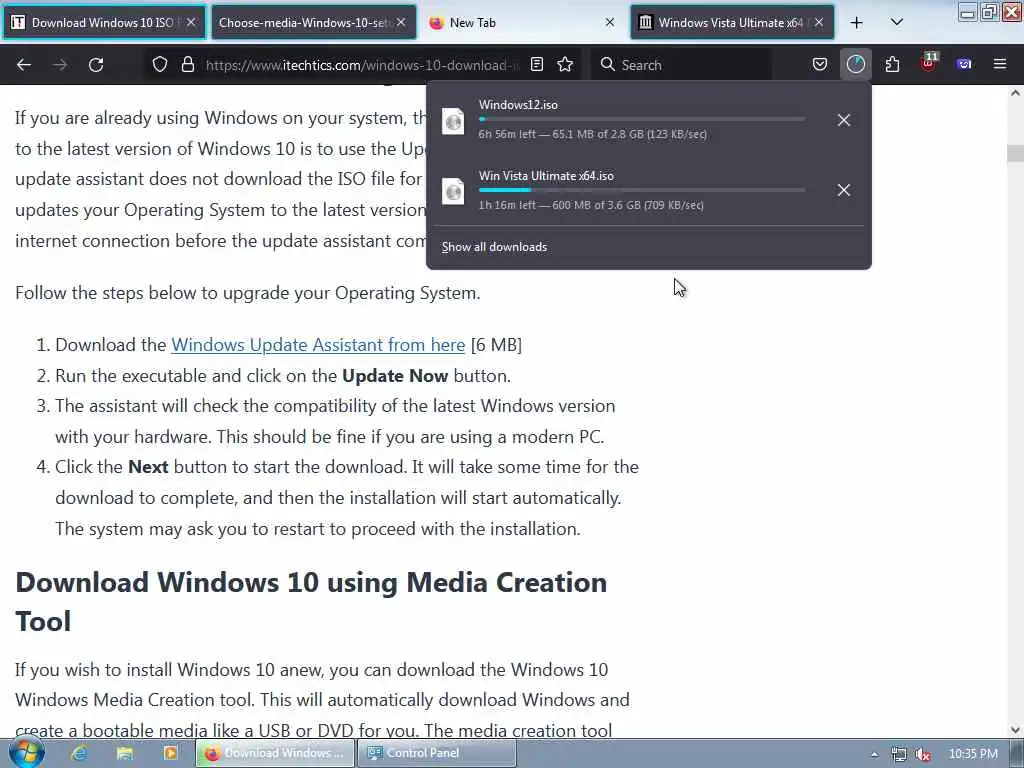Click the purple mask extension icon
This screenshot has width=1024, height=768.
pyautogui.click(x=964, y=65)
